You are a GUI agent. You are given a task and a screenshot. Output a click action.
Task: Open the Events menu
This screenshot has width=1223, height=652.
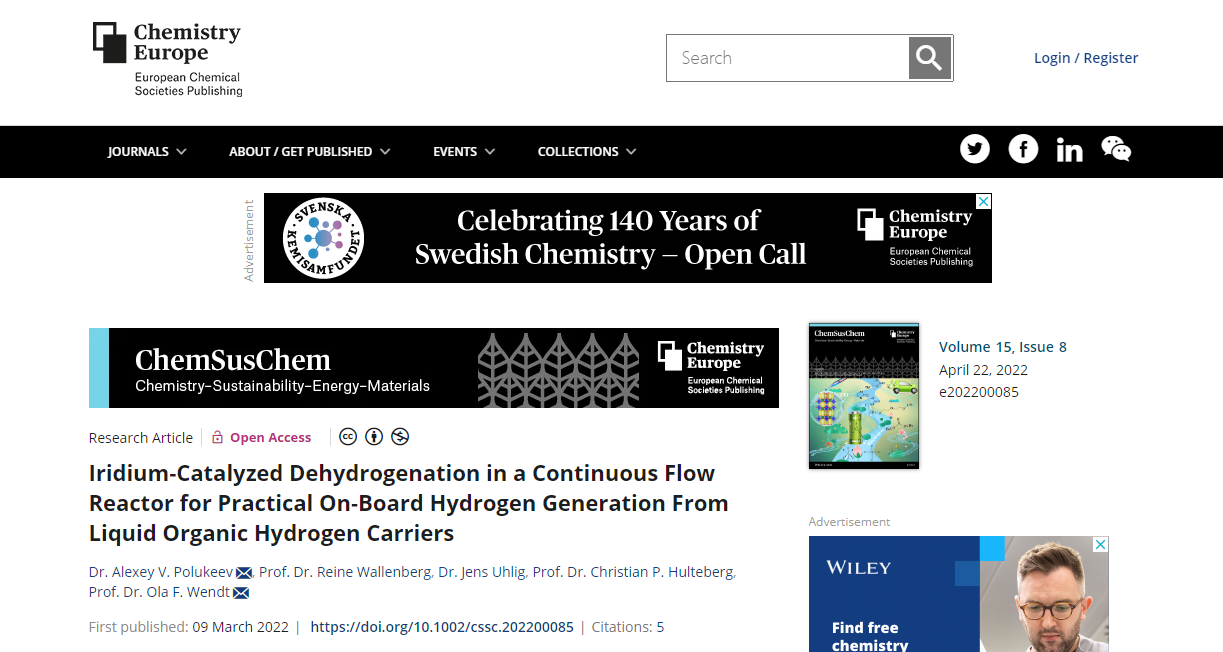[463, 152]
